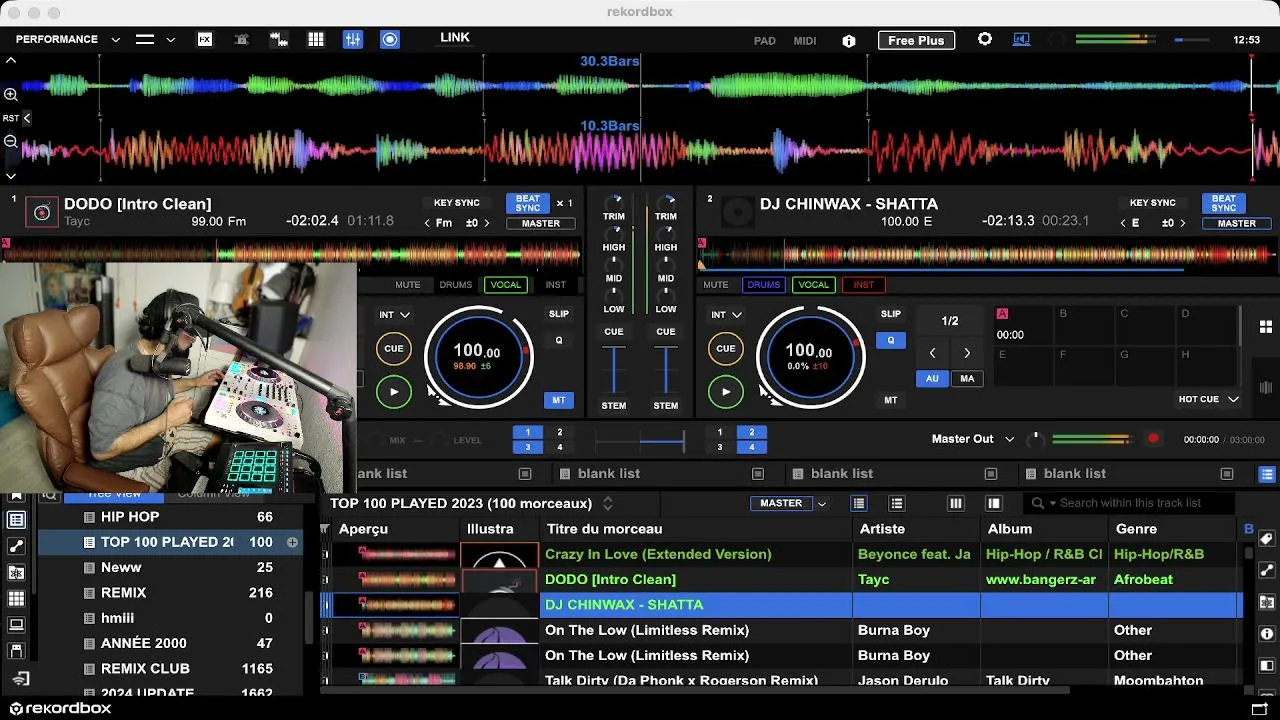Screen dimensions: 1280x720
Task: Expand the HOT CUE pad mode dropdown
Action: 1208,399
